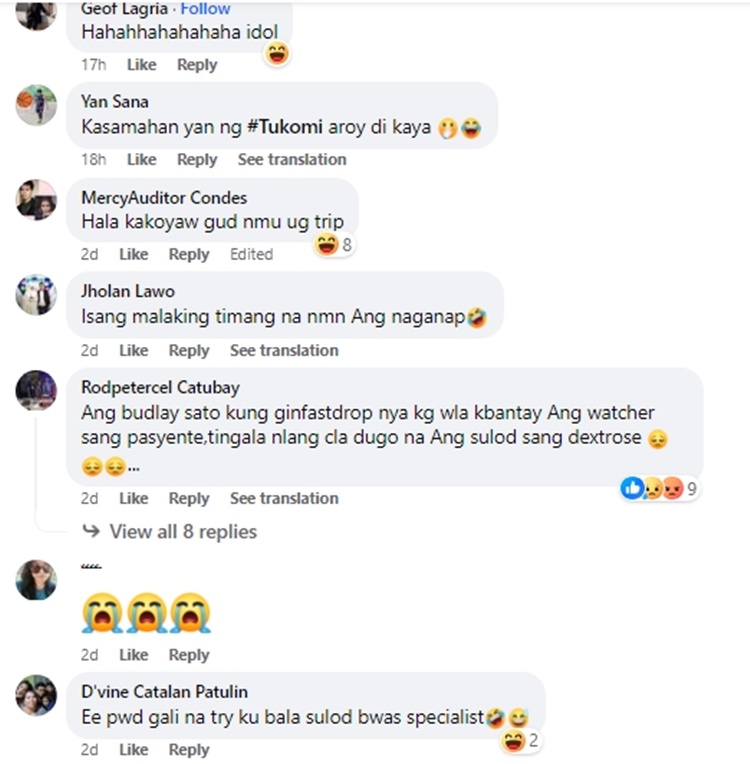Reply to D'vine Catalan Patulin's comment

click(x=189, y=749)
